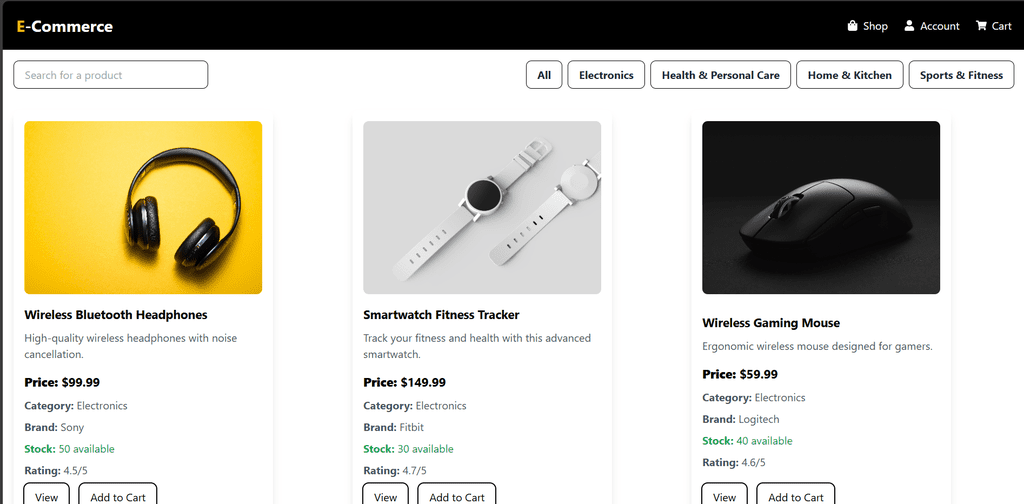
Task: Open the Wireless Bluetooth Headphones image
Action: pos(143,208)
